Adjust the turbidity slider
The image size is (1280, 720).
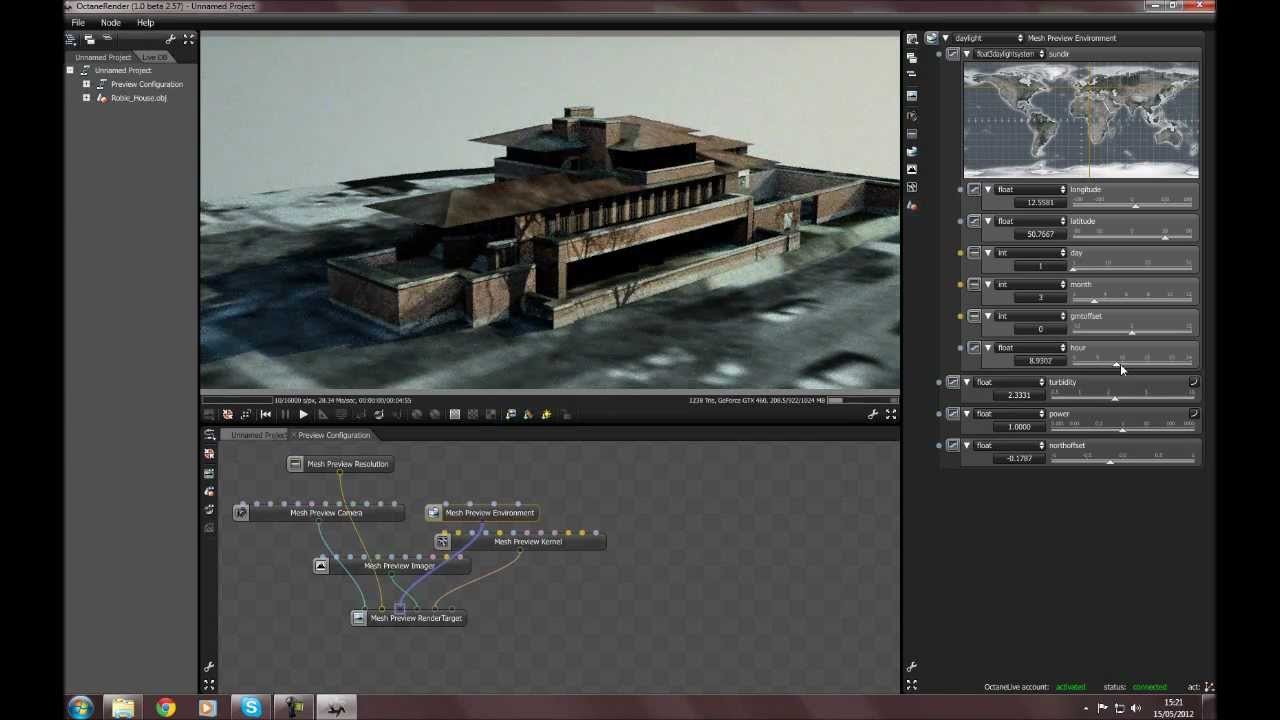tap(1123, 395)
